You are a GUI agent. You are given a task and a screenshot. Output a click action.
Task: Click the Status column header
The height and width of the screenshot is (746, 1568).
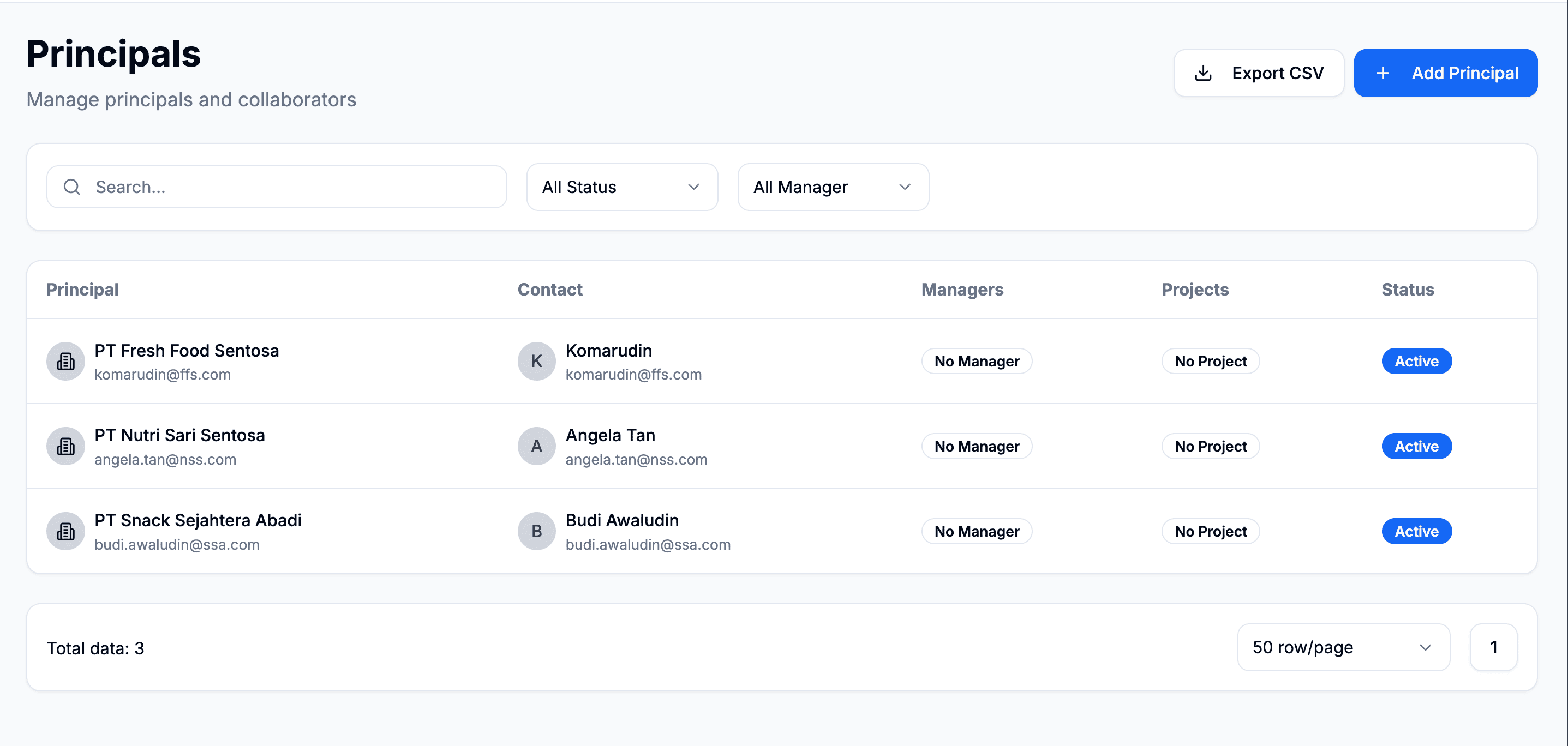1407,290
